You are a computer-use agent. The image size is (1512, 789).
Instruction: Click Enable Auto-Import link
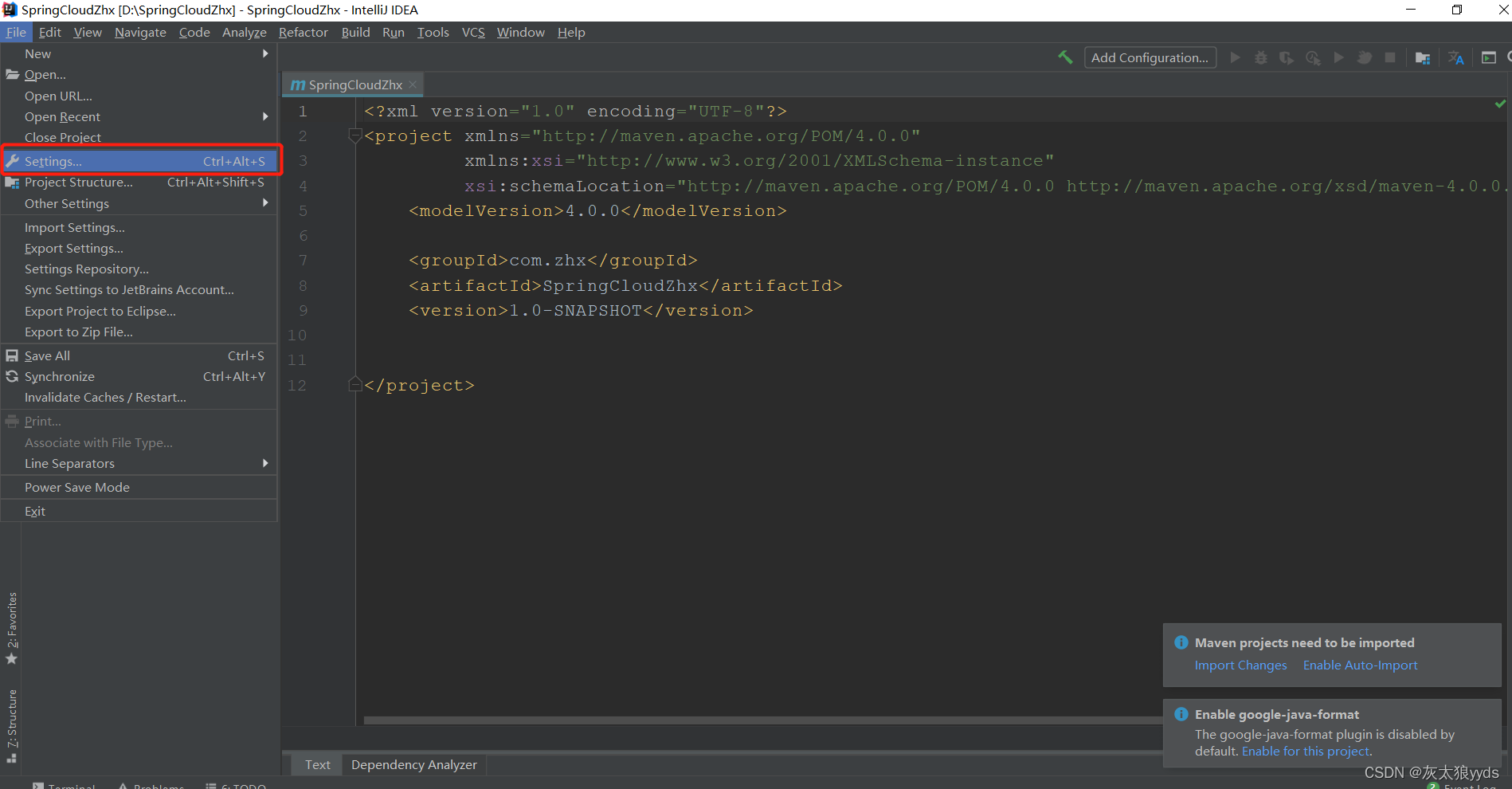point(1360,665)
